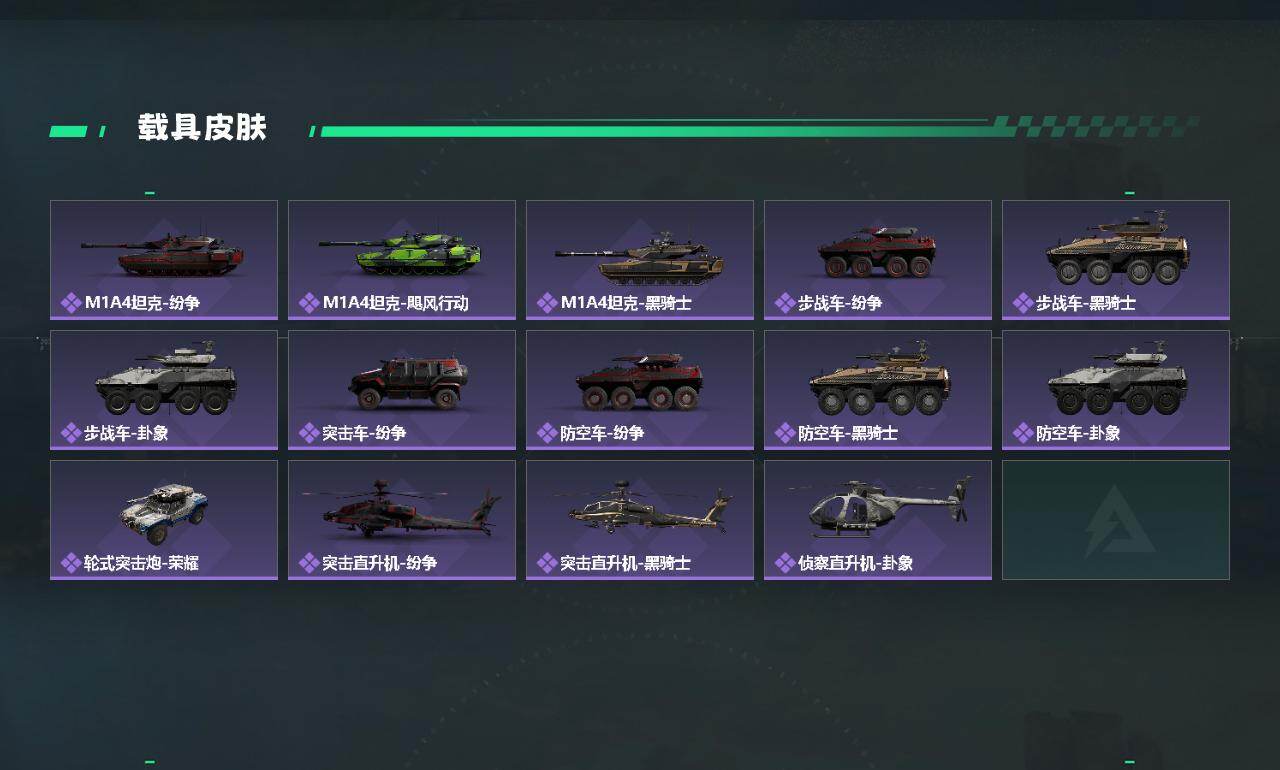Click the 载具皮肤 section heading
The width and height of the screenshot is (1280, 770).
coord(202,128)
